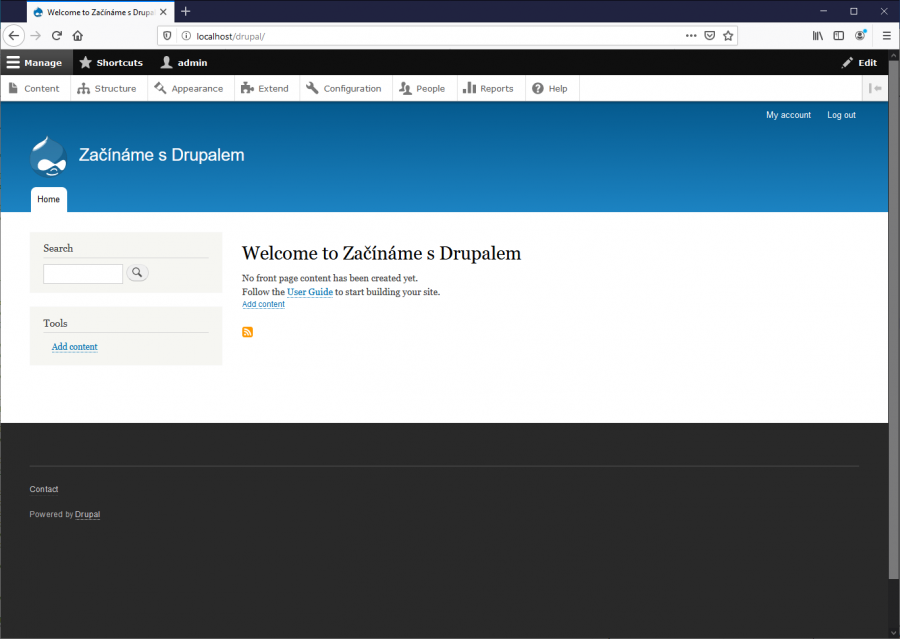
Task: Open the Configuration admin menu
Action: pyautogui.click(x=344, y=88)
